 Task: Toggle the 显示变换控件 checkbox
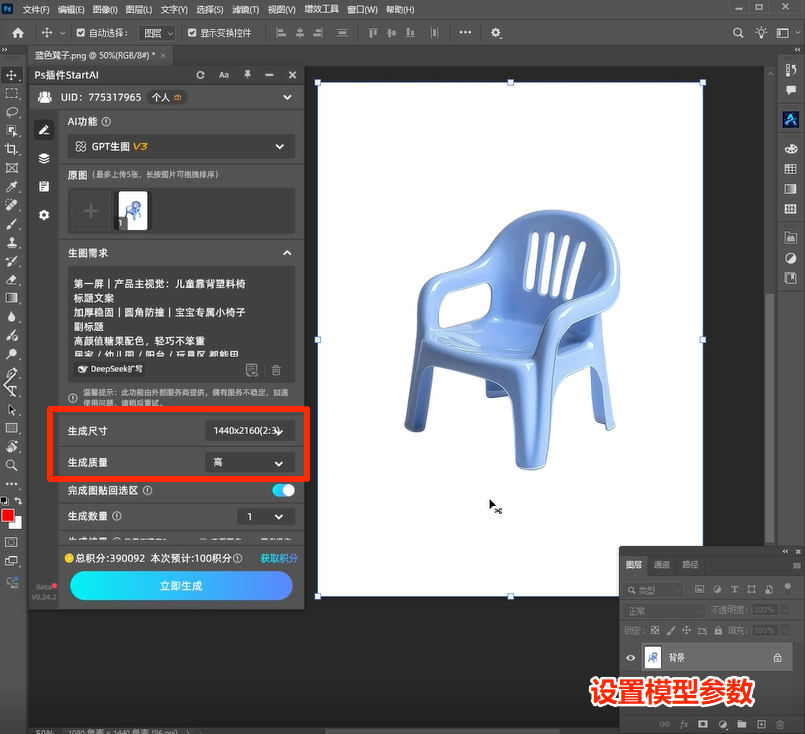click(x=192, y=33)
